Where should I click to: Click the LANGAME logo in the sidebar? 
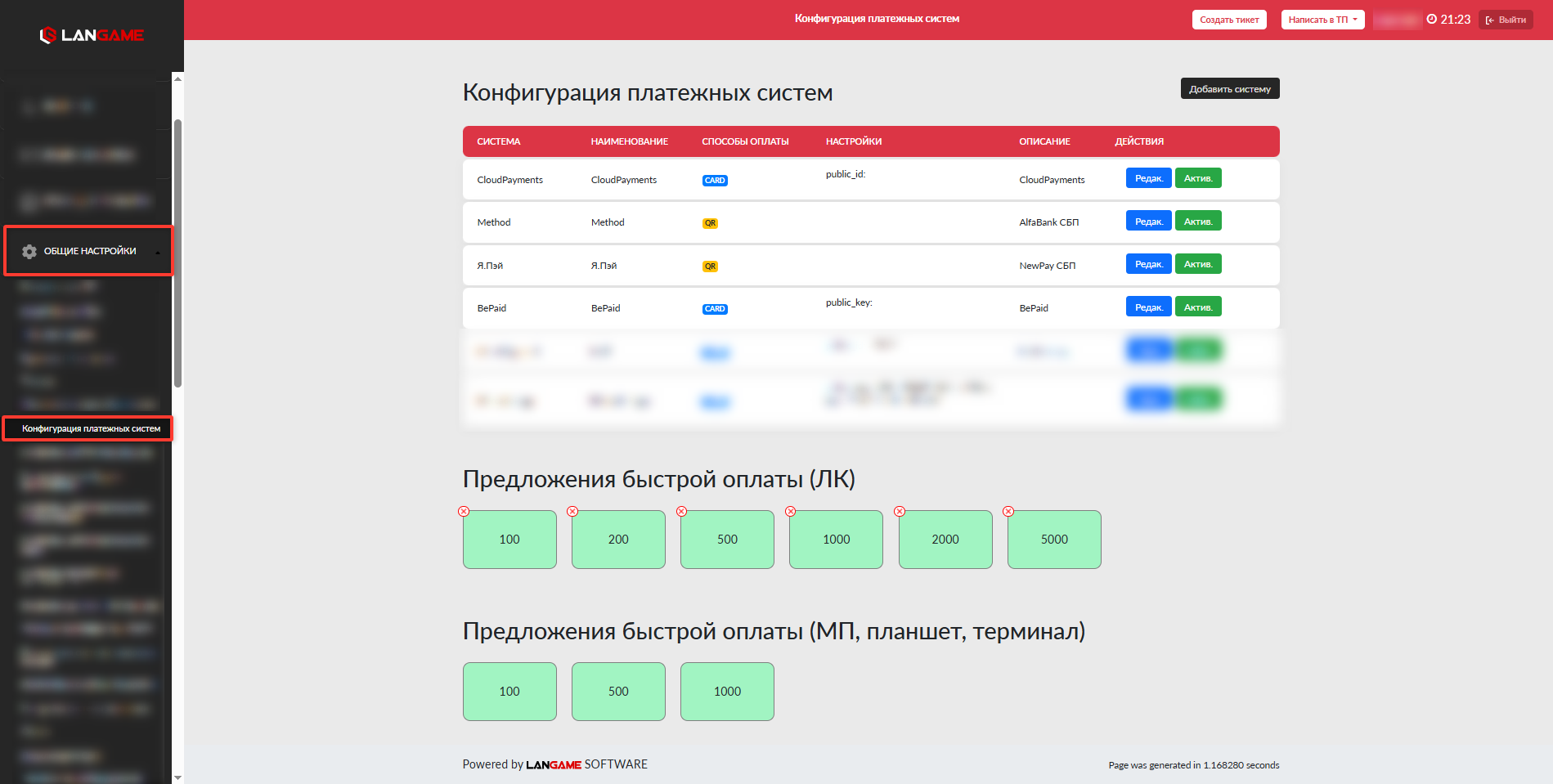[x=92, y=35]
